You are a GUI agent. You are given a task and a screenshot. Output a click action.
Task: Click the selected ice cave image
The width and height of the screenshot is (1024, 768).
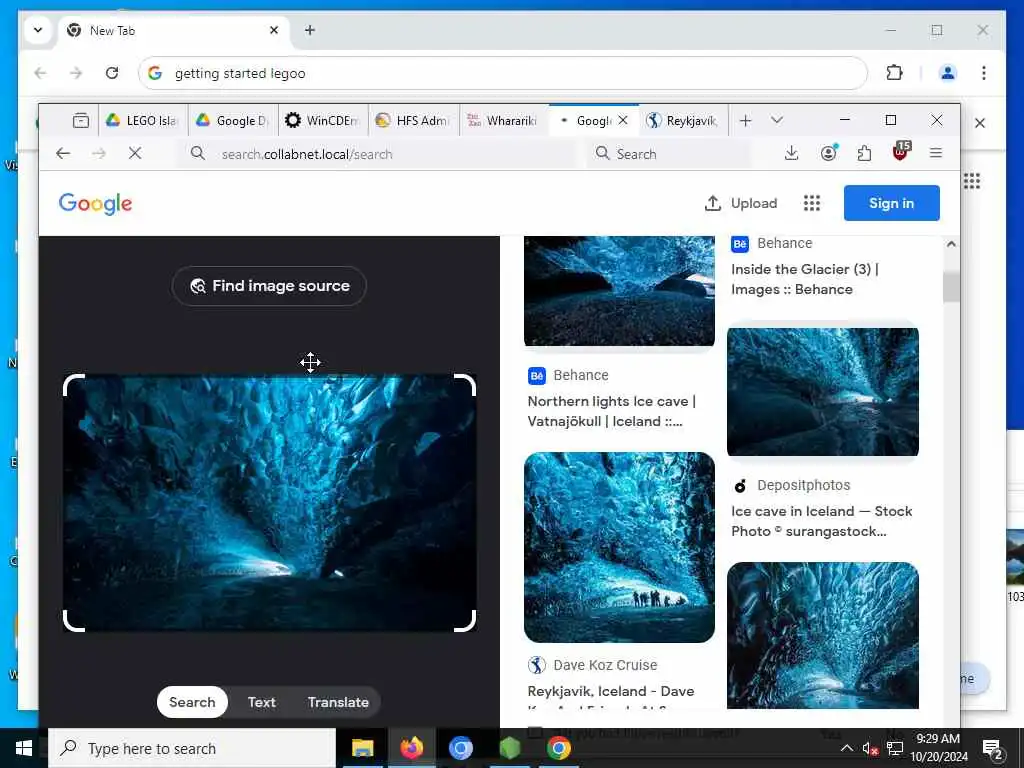(269, 503)
